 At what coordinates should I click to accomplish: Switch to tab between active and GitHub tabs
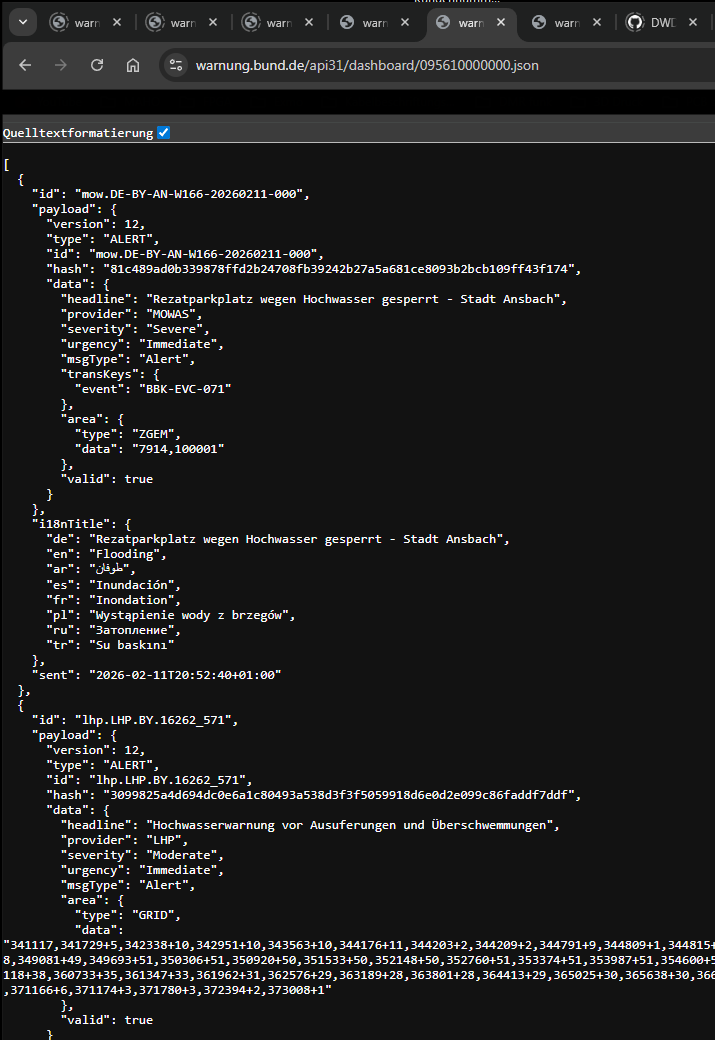tap(558, 22)
